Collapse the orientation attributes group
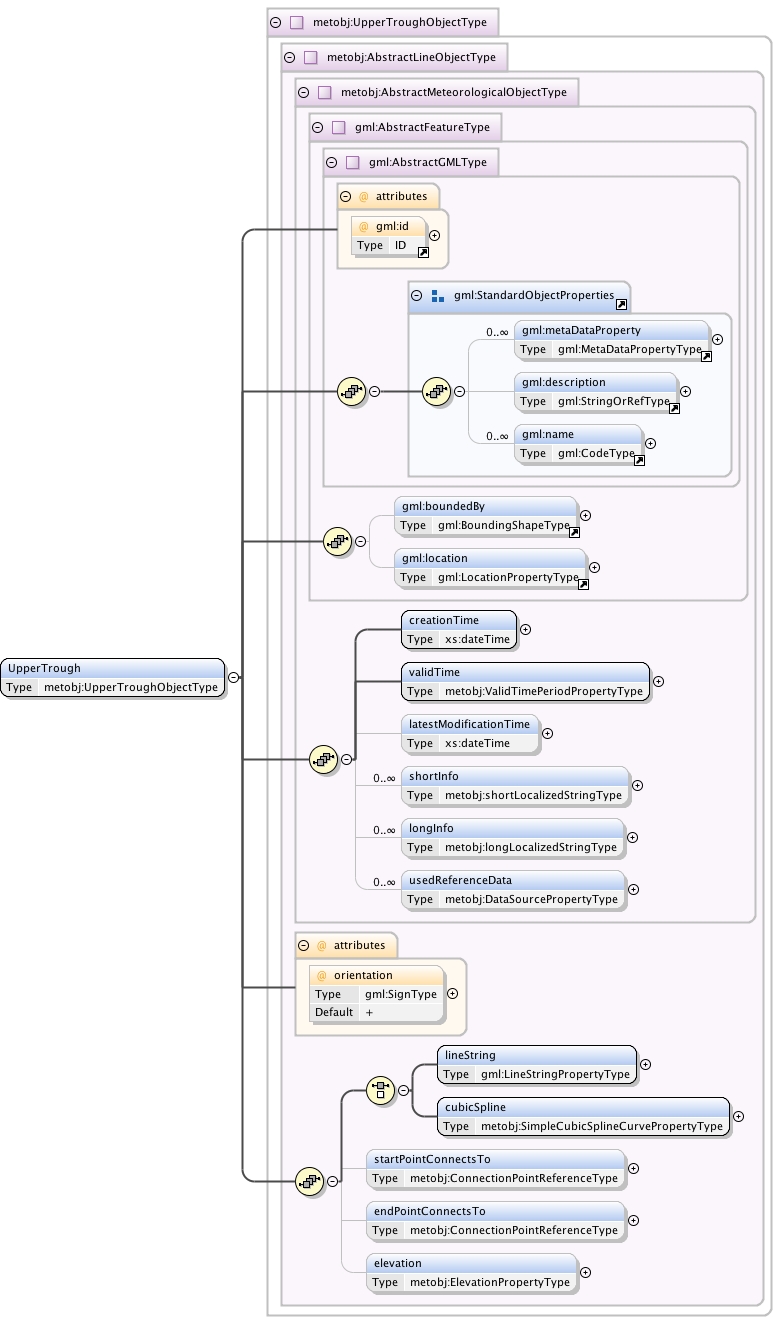The height and width of the screenshot is (1317, 773). [x=303, y=945]
